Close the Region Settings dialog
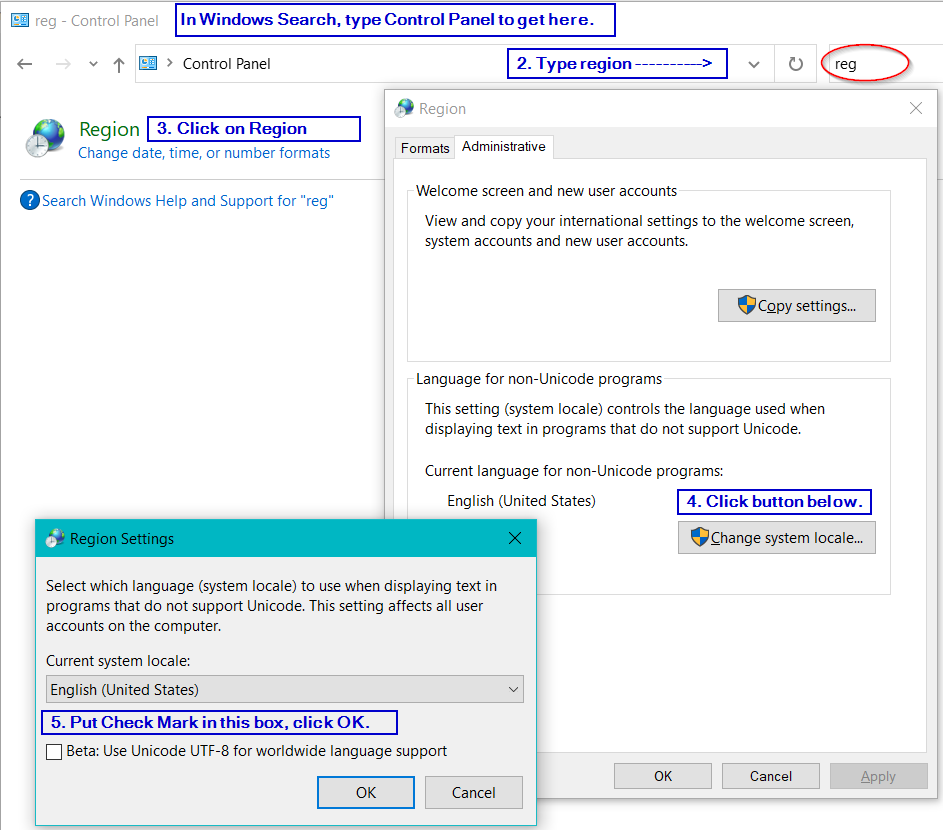Screen dimensions: 943x830 coord(515,538)
